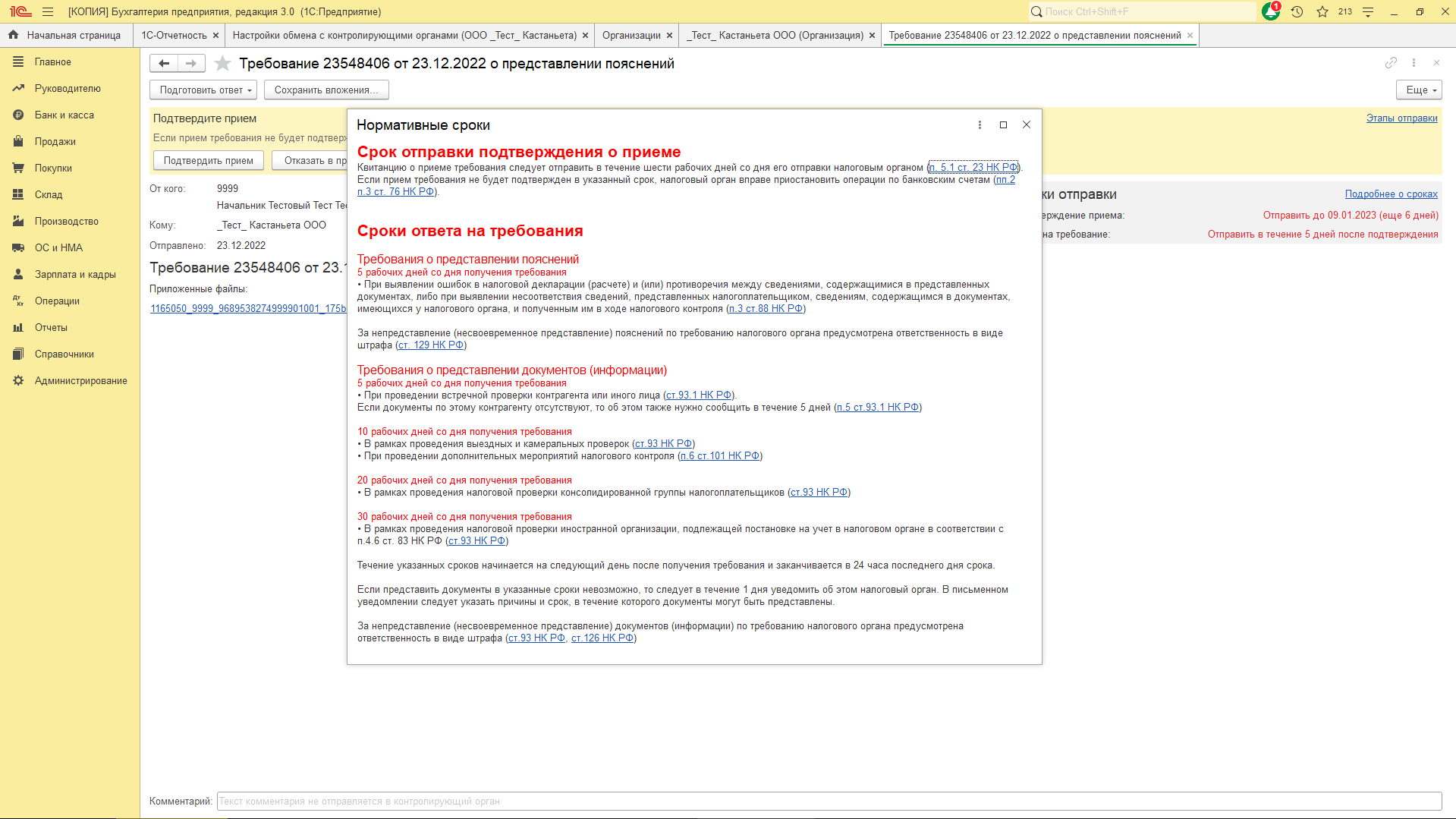Click Отказать в приеме button
Image resolution: width=1456 pixels, height=819 pixels.
310,160
